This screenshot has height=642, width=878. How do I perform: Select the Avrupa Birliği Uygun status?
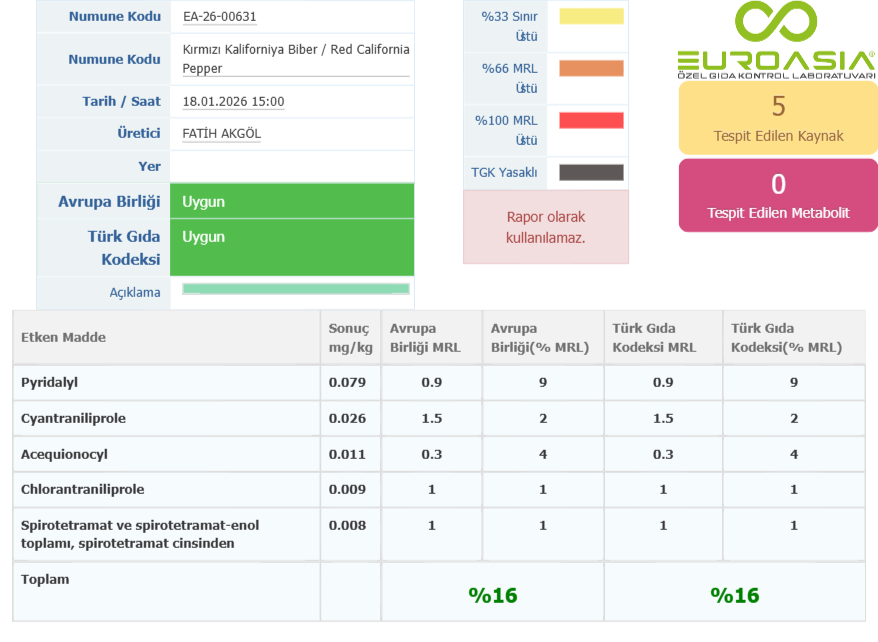tap(291, 202)
